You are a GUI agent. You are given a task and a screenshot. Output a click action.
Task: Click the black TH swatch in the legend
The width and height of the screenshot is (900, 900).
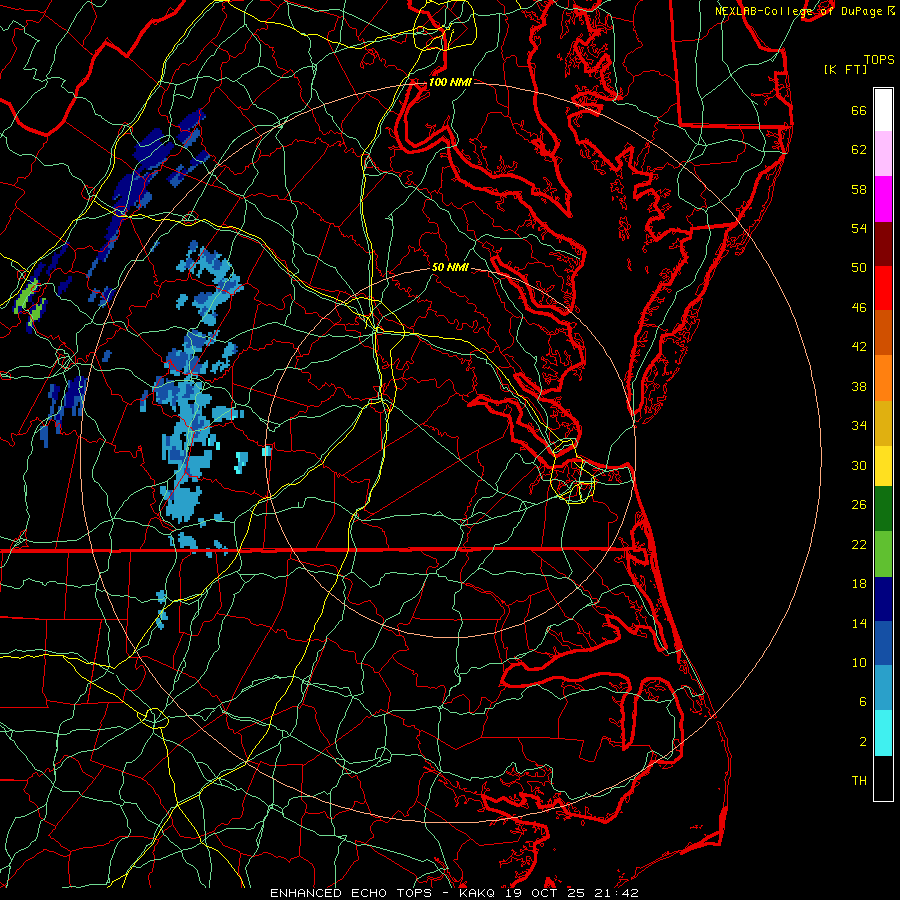(x=883, y=778)
